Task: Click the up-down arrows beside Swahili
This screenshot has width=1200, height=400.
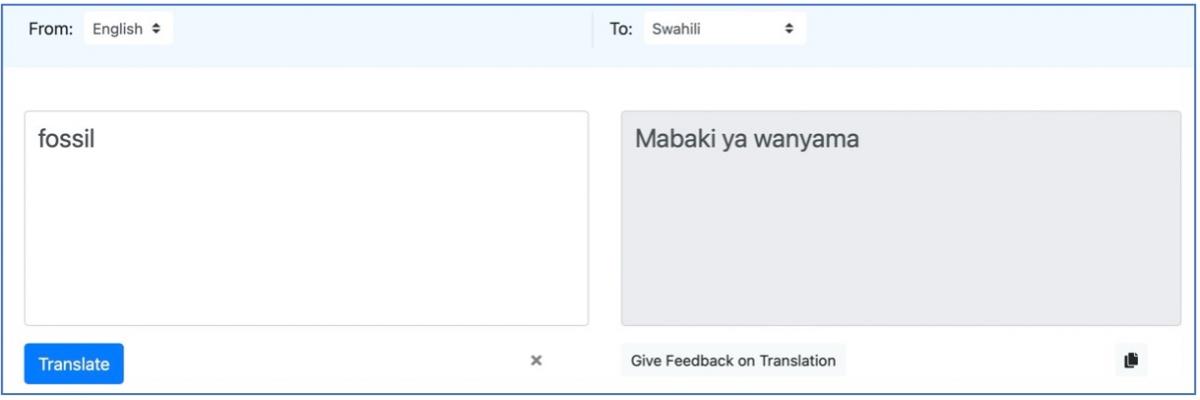Action: click(x=789, y=29)
